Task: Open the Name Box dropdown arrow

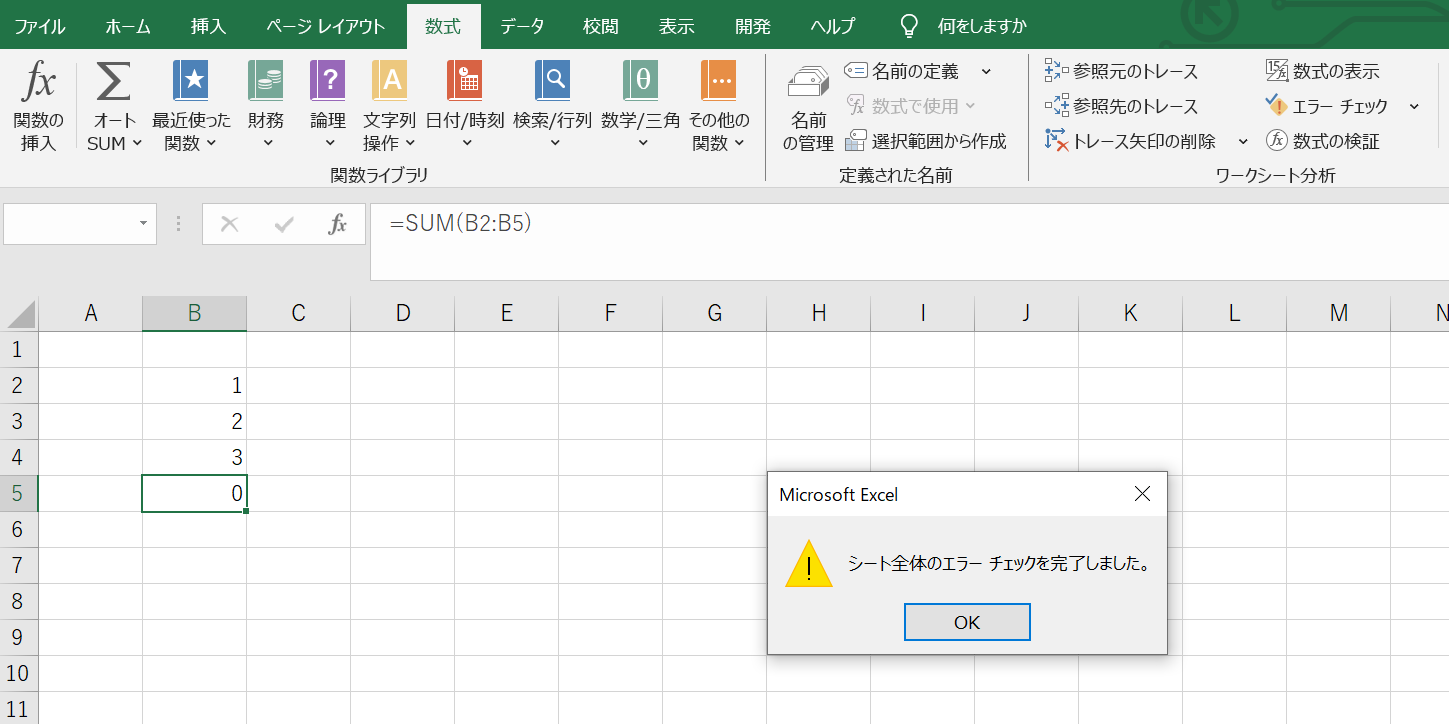Action: click(144, 224)
